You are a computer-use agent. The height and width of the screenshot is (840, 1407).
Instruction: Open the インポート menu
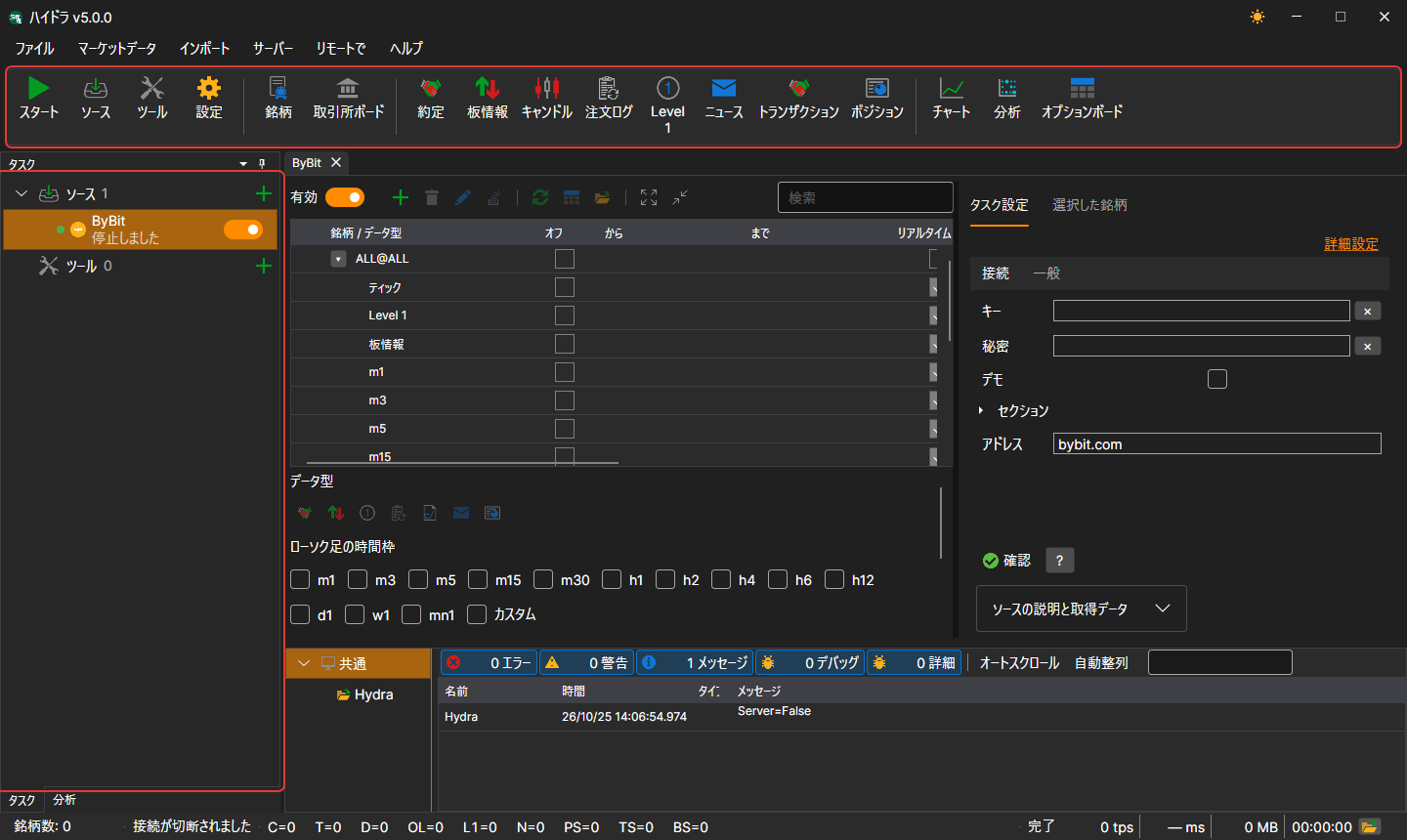click(x=205, y=48)
